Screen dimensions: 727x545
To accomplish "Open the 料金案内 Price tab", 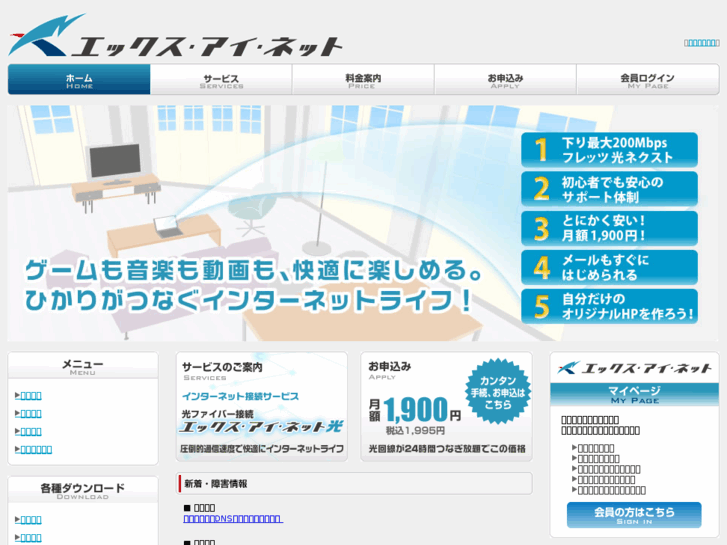I will [363, 80].
